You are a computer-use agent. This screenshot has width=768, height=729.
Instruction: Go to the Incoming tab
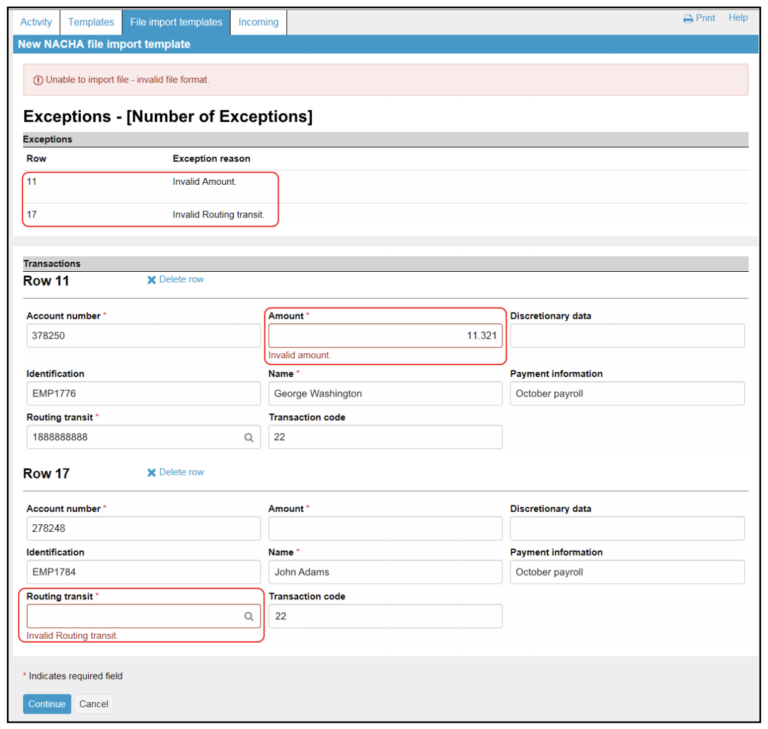[258, 22]
